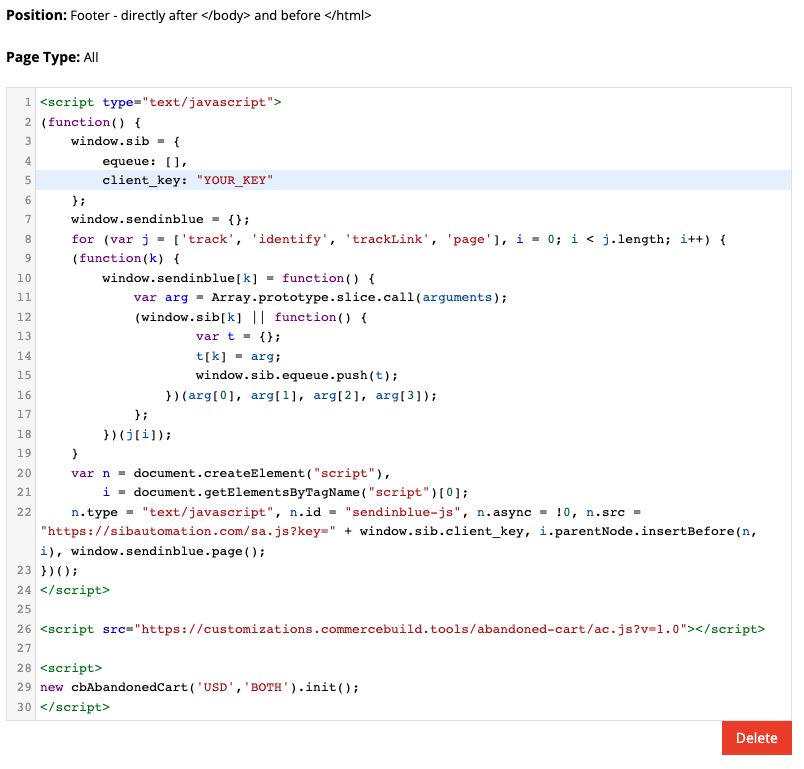804x769 pixels.
Task: Click the window.sendinblue = {} line
Action: [x=160, y=219]
